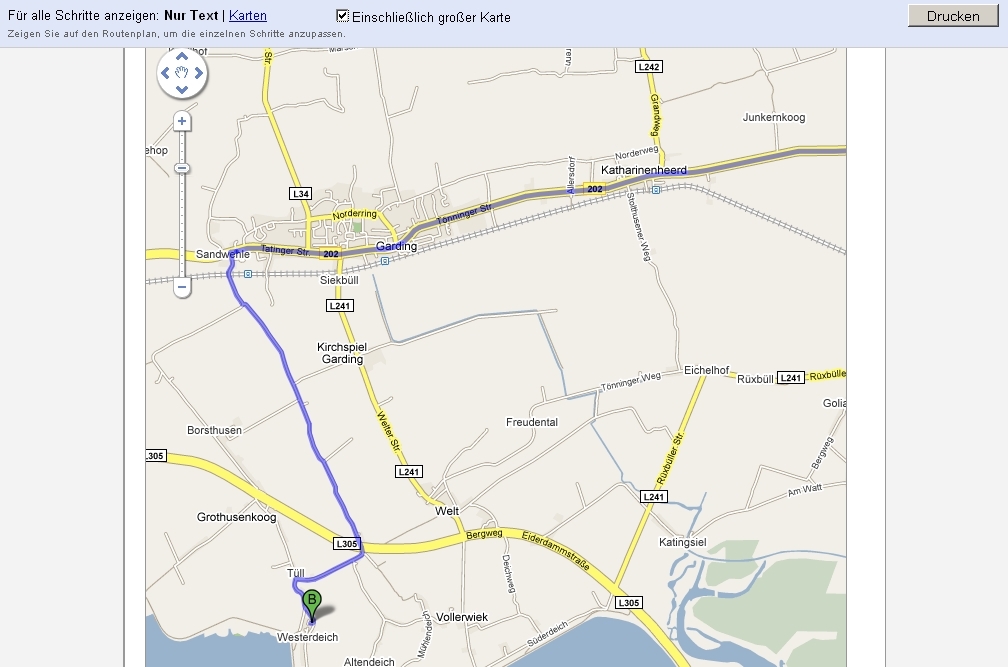Uncheck Einschließlich großer Karte checkbox
Screen dimensions: 1008x667
(x=343, y=16)
